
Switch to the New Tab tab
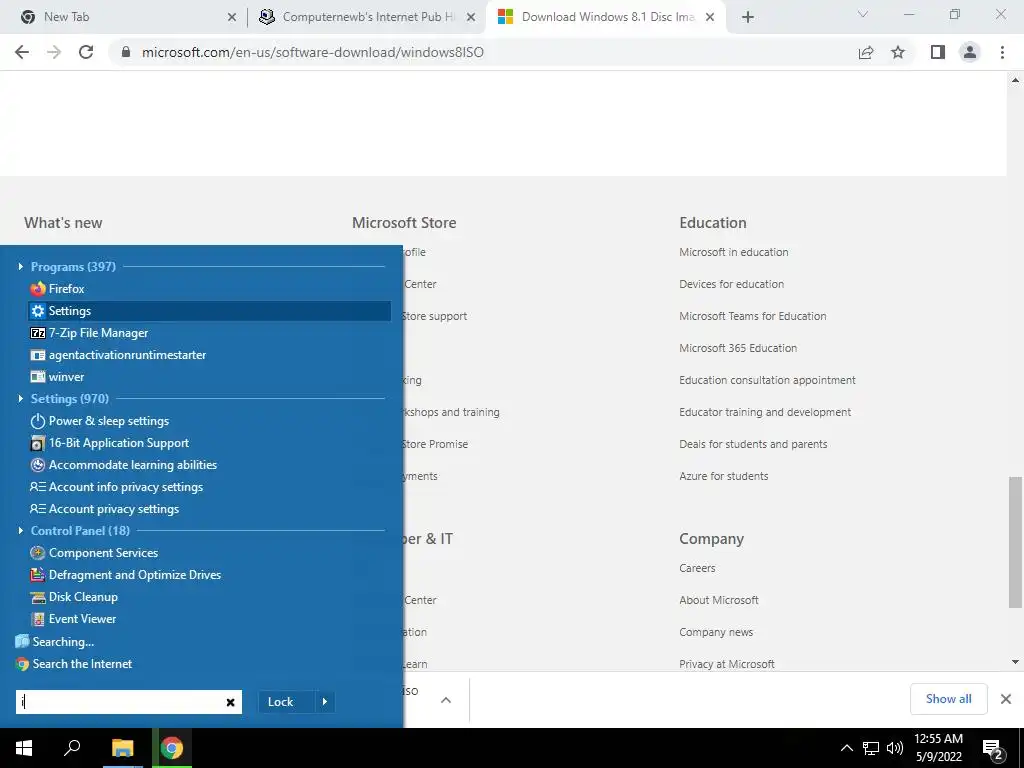(123, 17)
